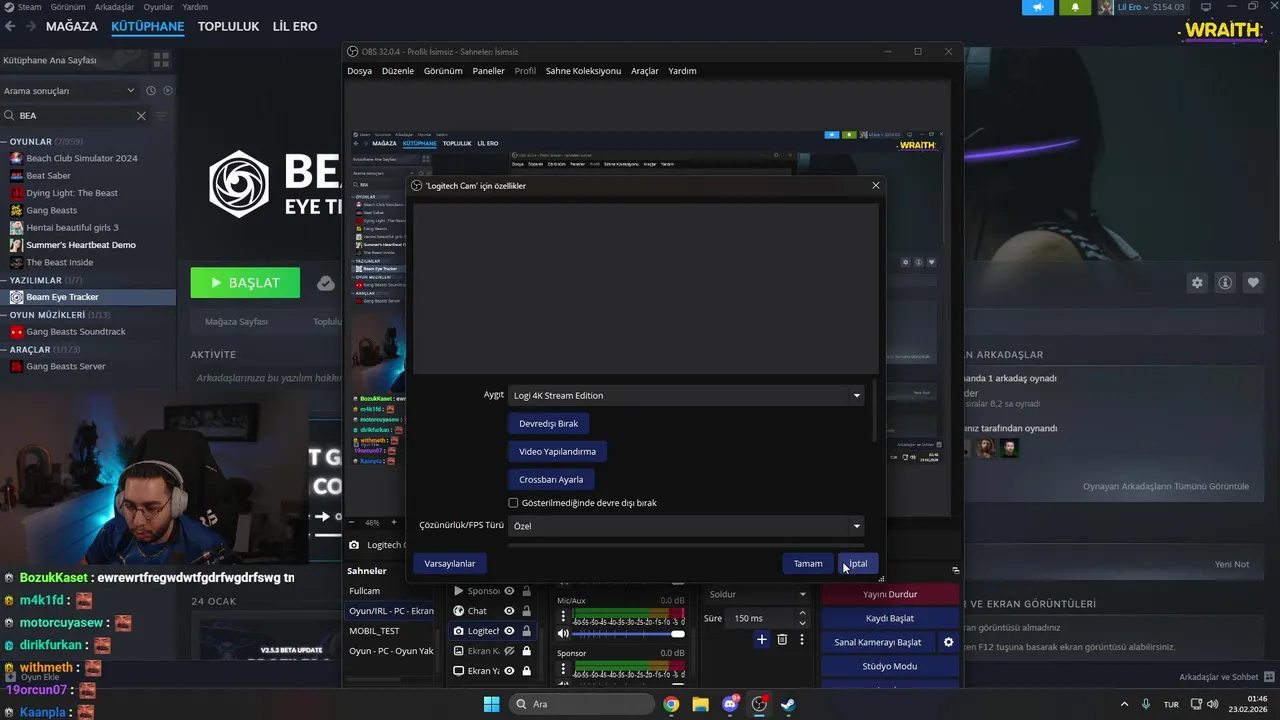Open File Explorer from the taskbar

coord(700,704)
